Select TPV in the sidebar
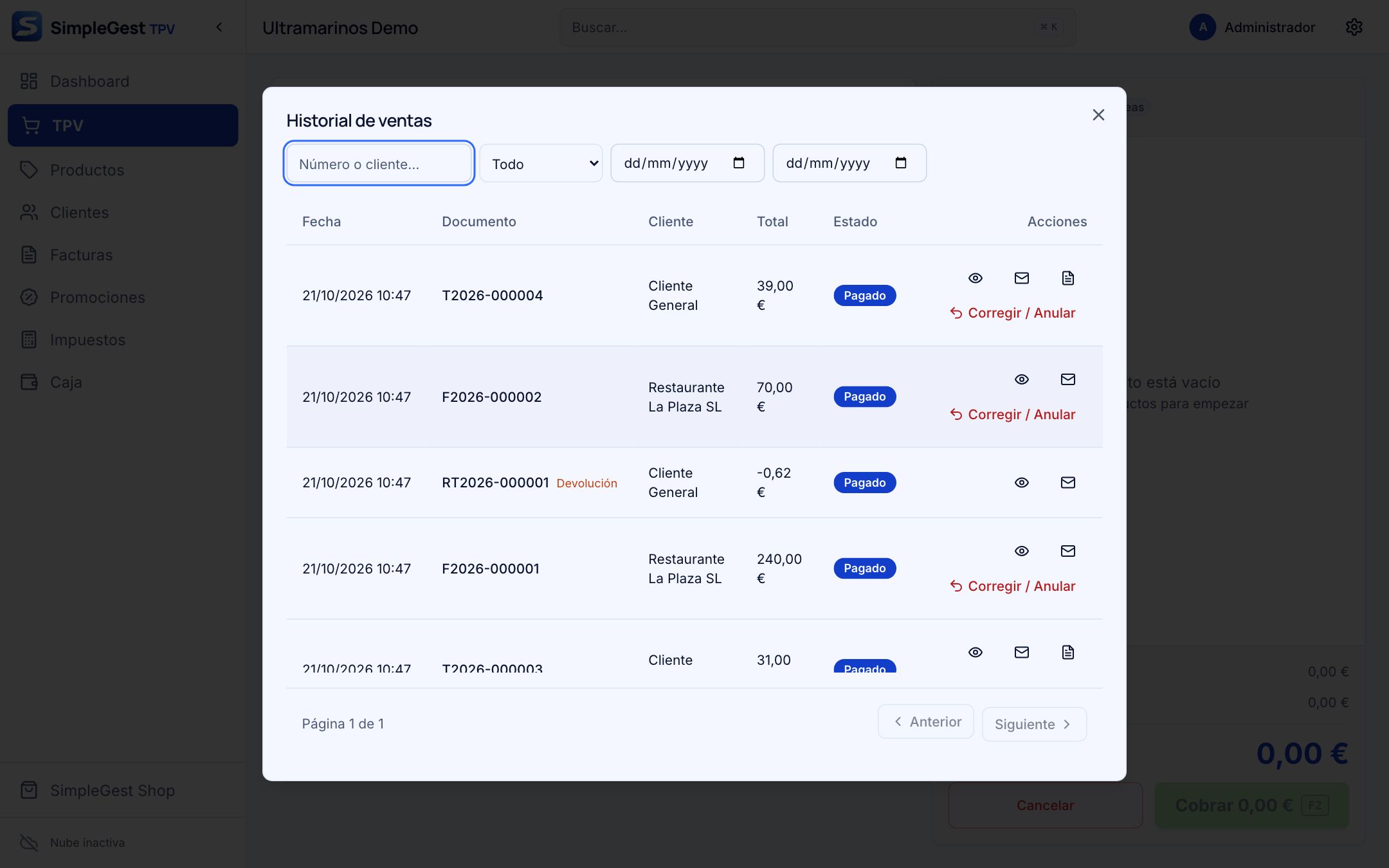The image size is (1389, 868). 123,125
